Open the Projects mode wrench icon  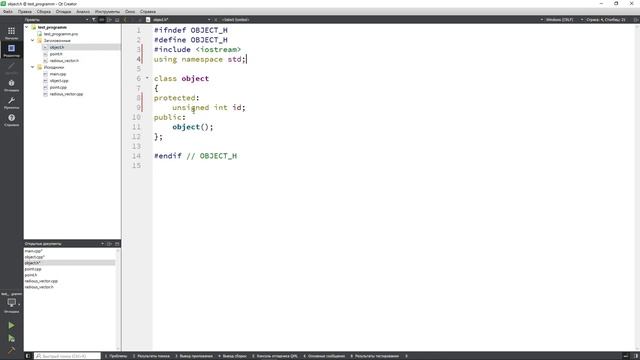[11, 102]
